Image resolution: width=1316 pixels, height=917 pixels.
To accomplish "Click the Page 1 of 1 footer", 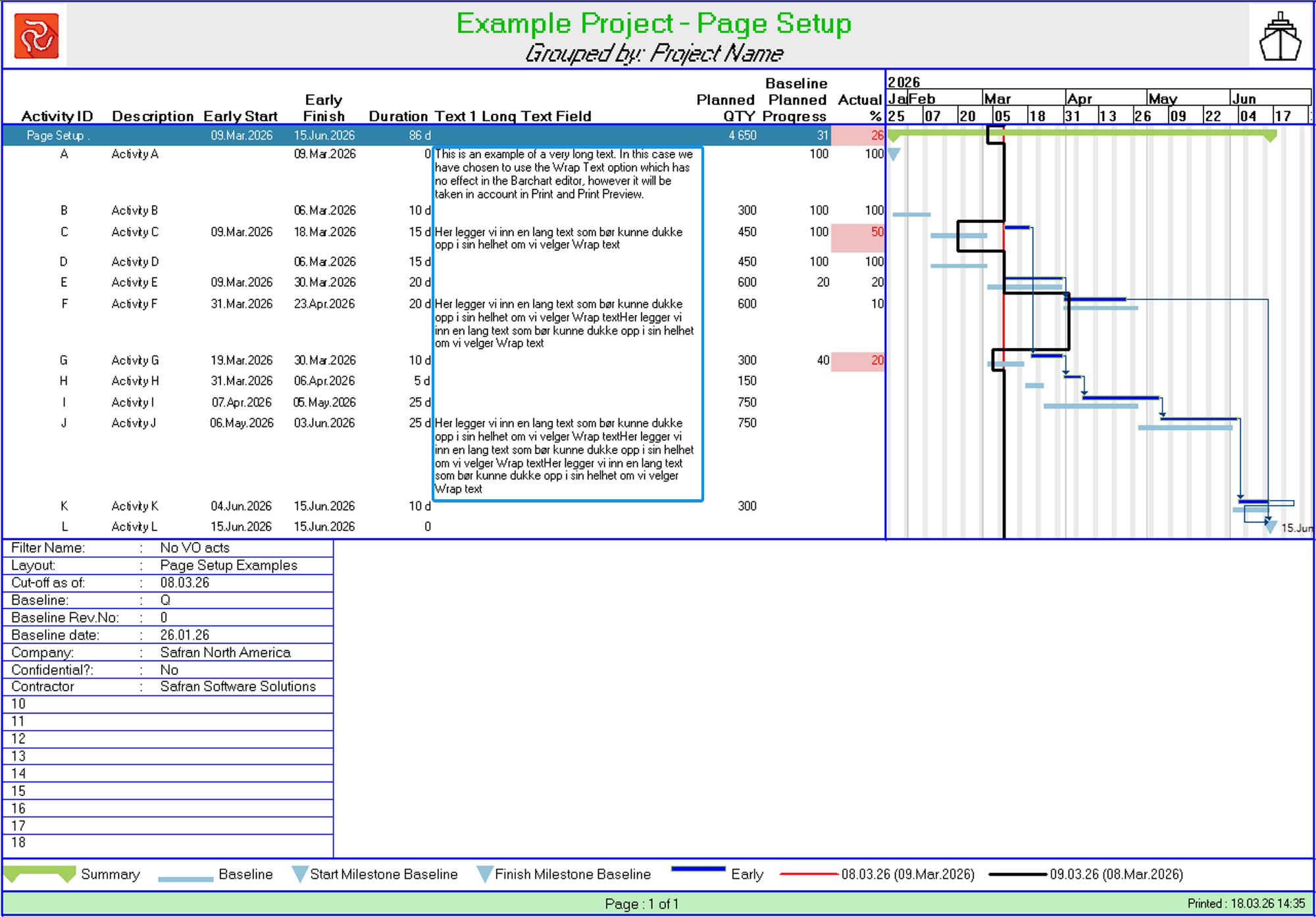I will tap(642, 904).
